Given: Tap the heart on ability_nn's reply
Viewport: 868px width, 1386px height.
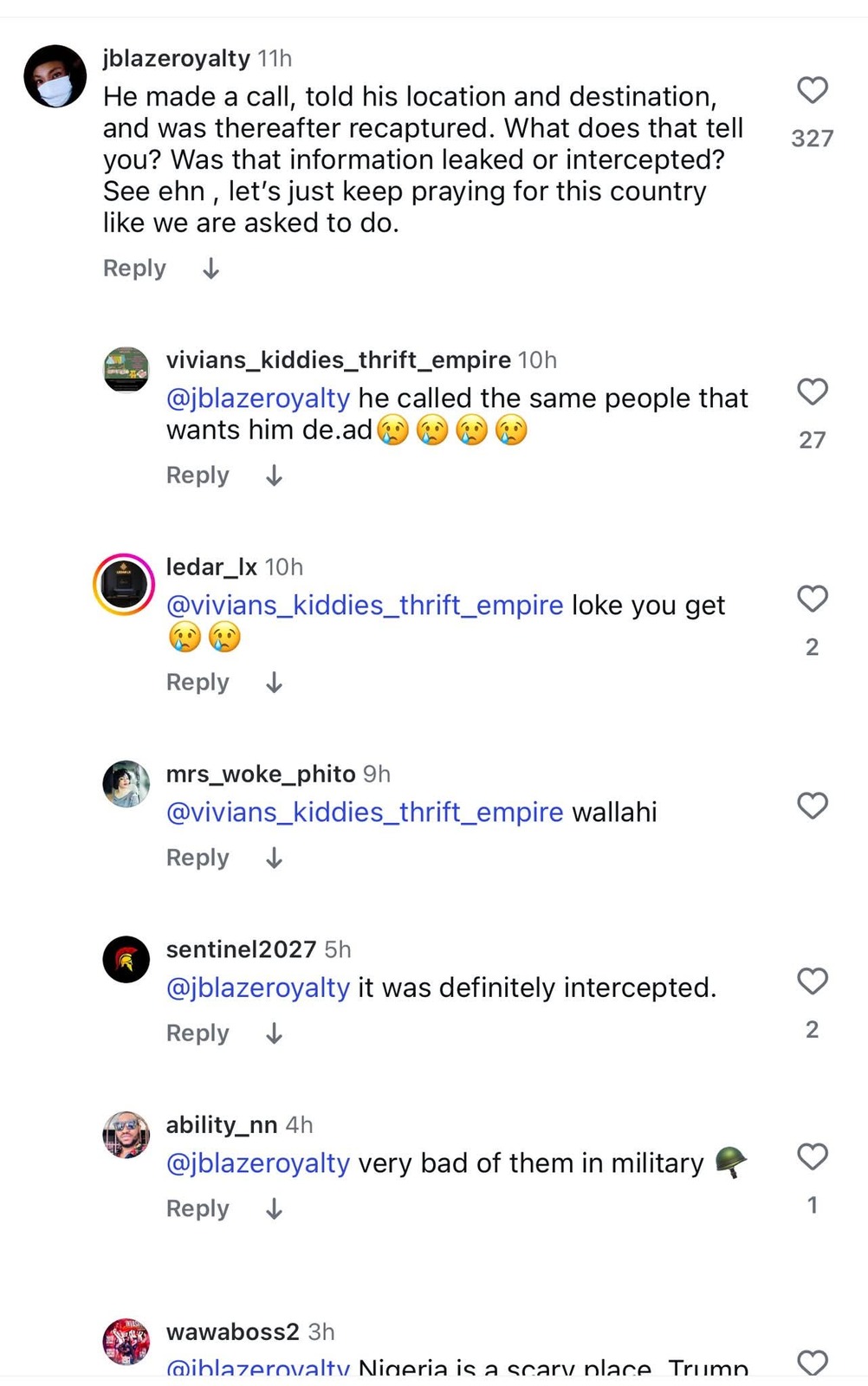Looking at the screenshot, I should [812, 1156].
